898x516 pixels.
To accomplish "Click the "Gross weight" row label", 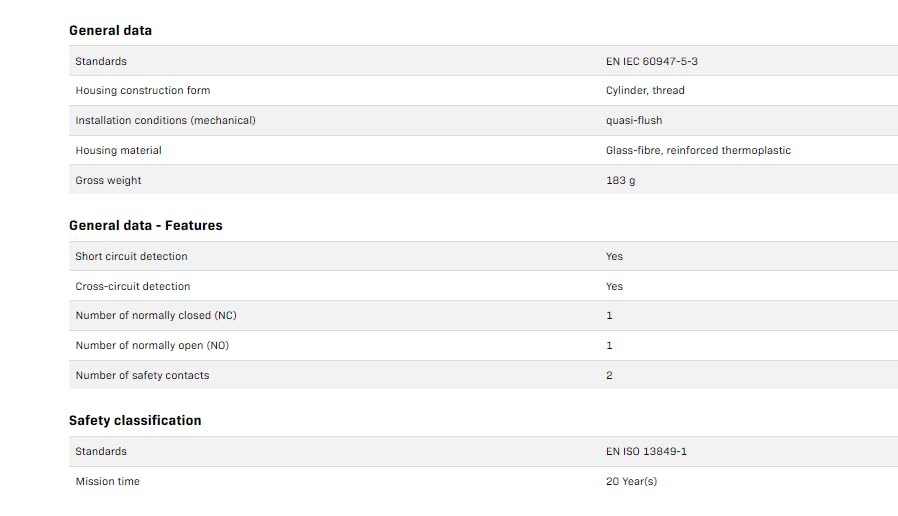I will [x=108, y=180].
